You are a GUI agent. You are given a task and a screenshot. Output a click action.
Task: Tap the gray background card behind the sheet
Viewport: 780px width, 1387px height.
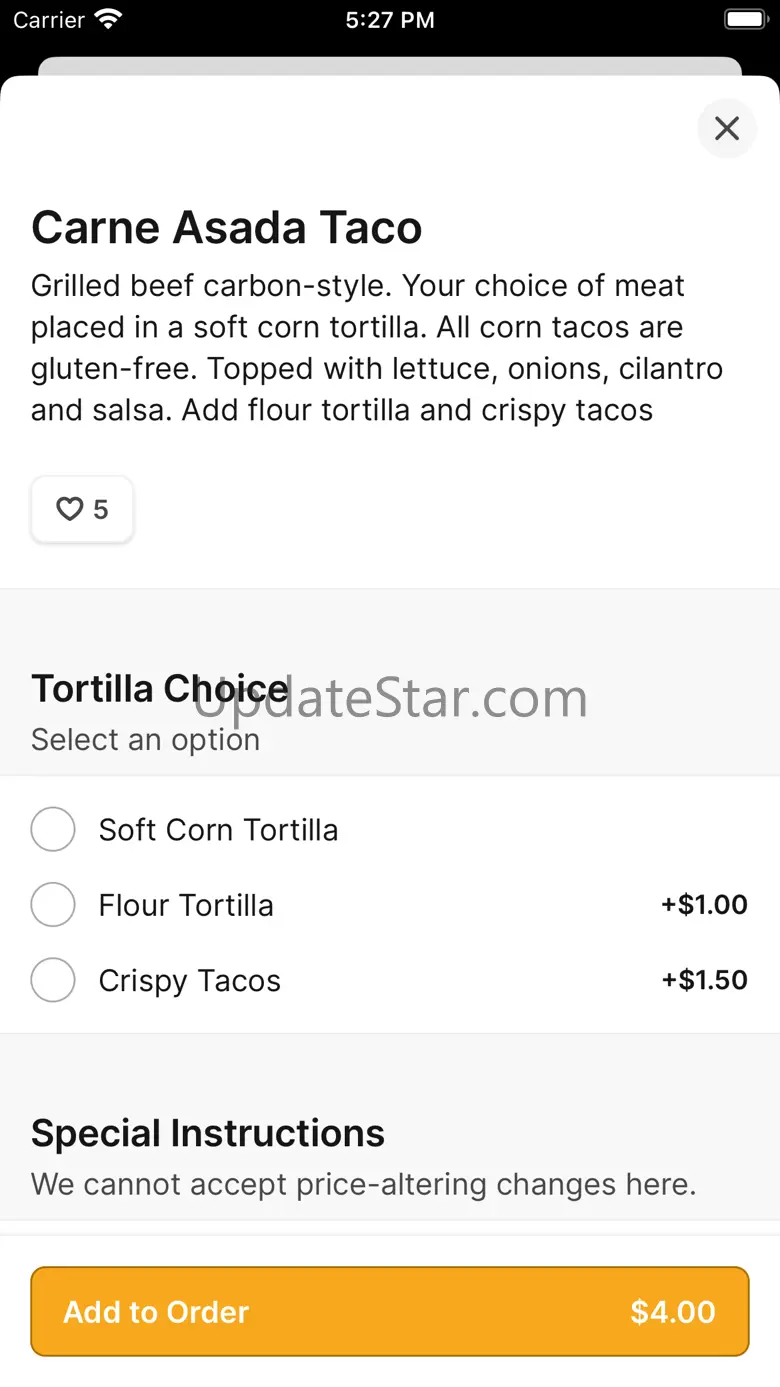390,65
